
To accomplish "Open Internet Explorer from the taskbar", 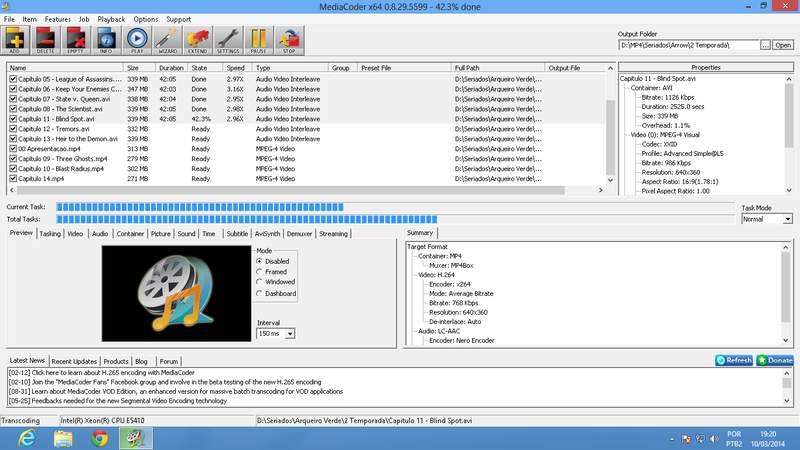I will click(27, 438).
